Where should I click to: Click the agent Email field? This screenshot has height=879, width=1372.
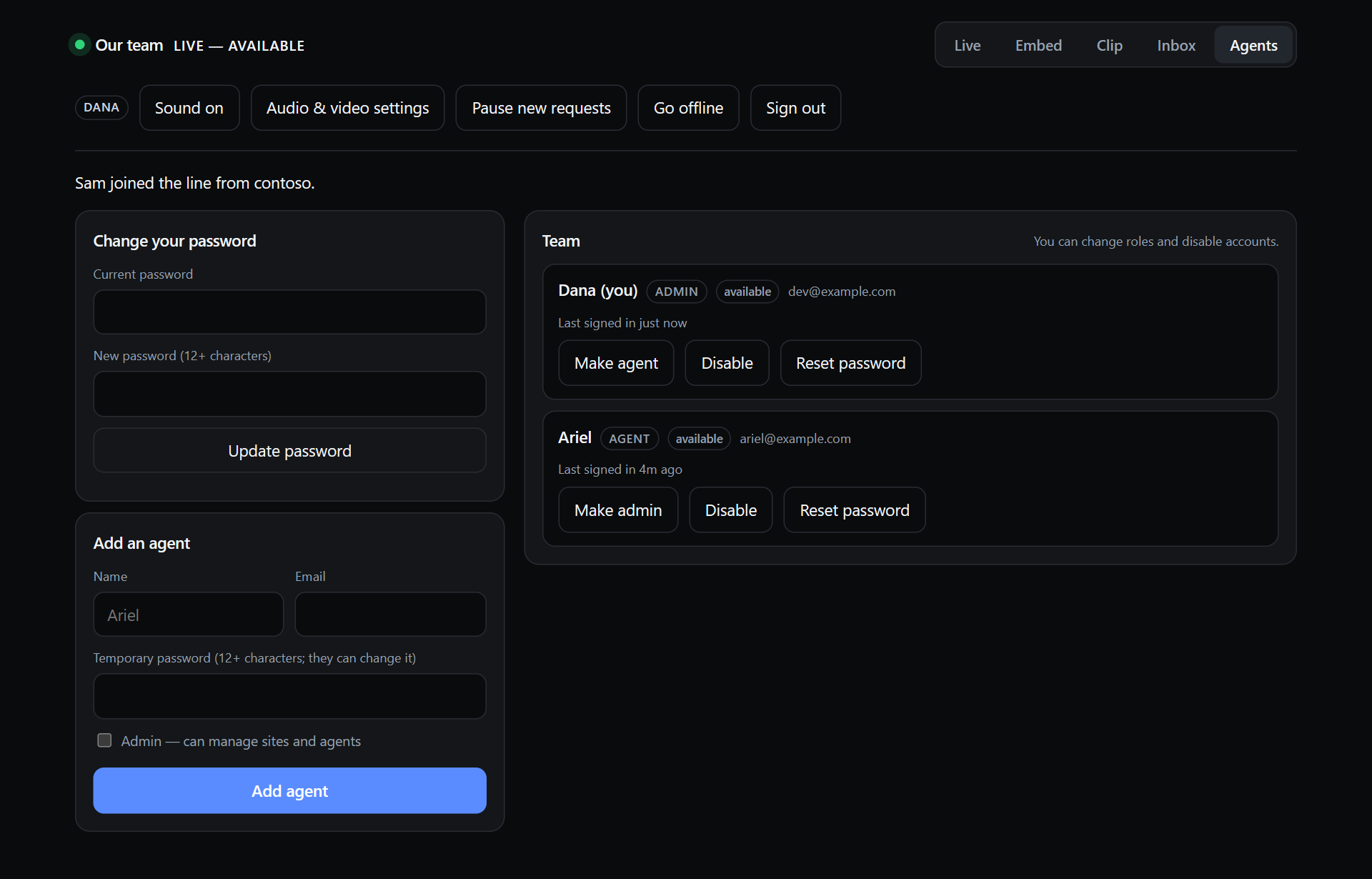390,614
